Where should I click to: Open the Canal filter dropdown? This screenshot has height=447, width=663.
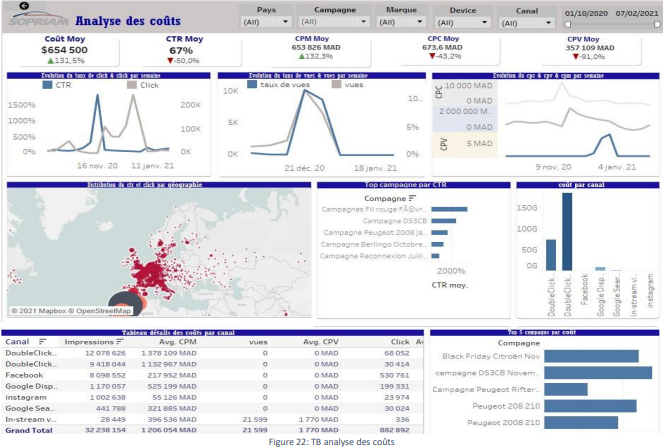tap(526, 23)
